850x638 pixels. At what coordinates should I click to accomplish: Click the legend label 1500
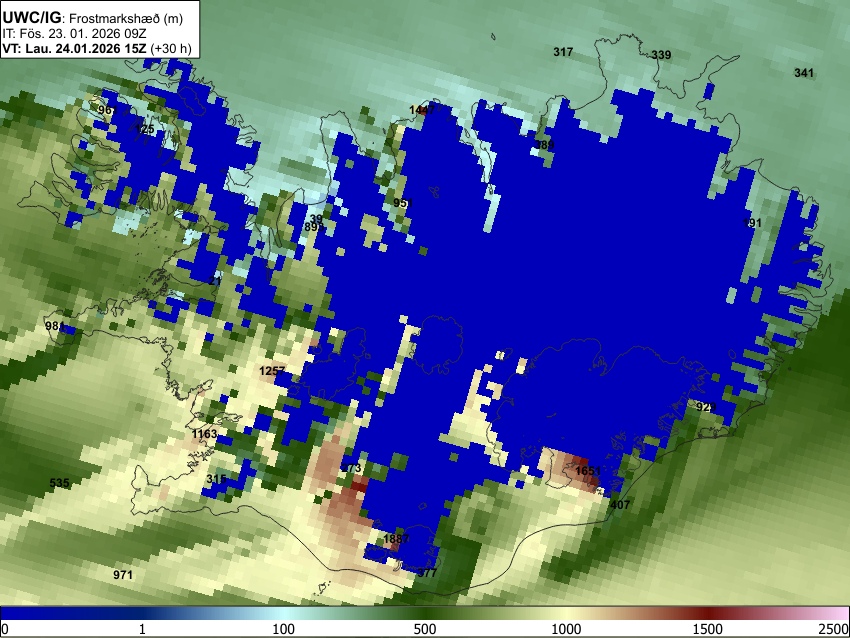click(x=708, y=629)
